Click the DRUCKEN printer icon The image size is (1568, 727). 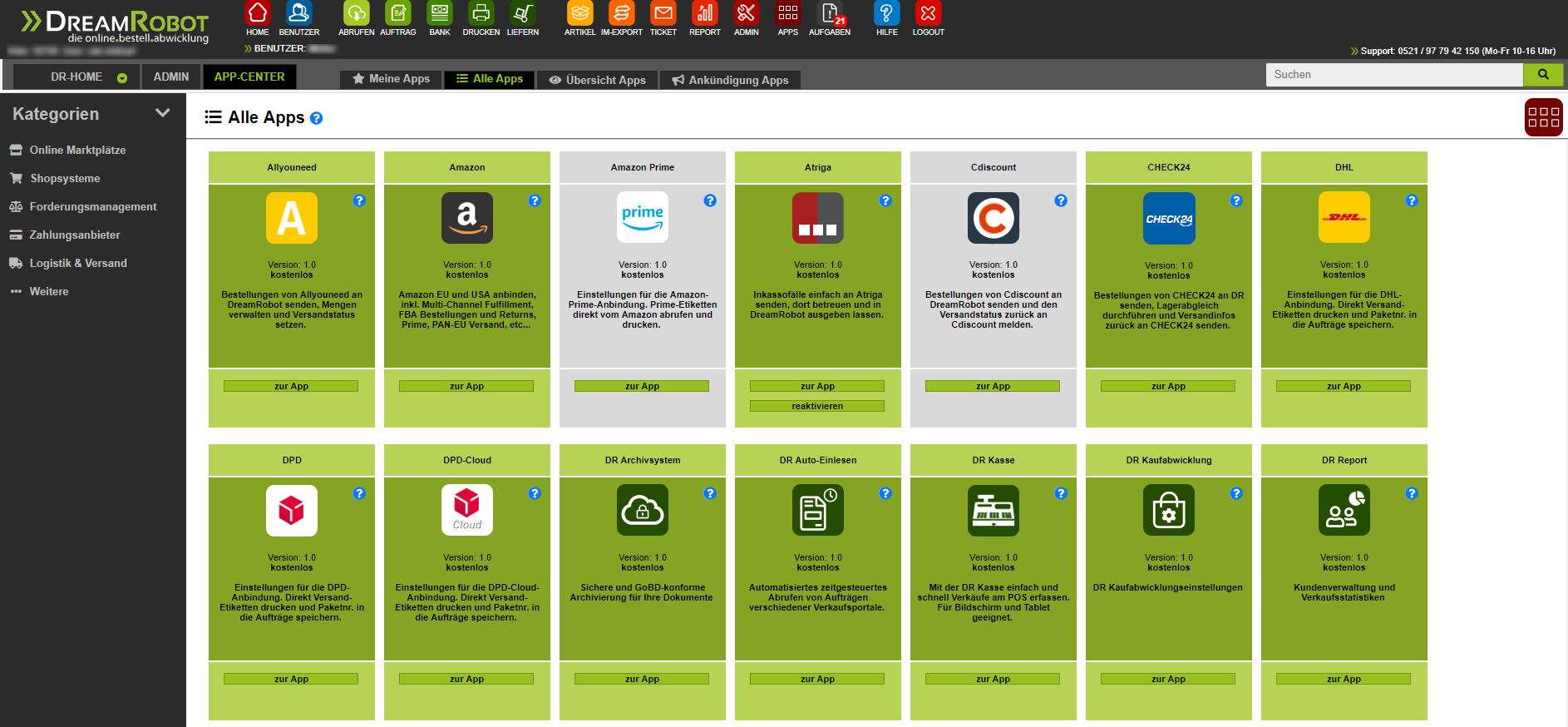pos(481,12)
